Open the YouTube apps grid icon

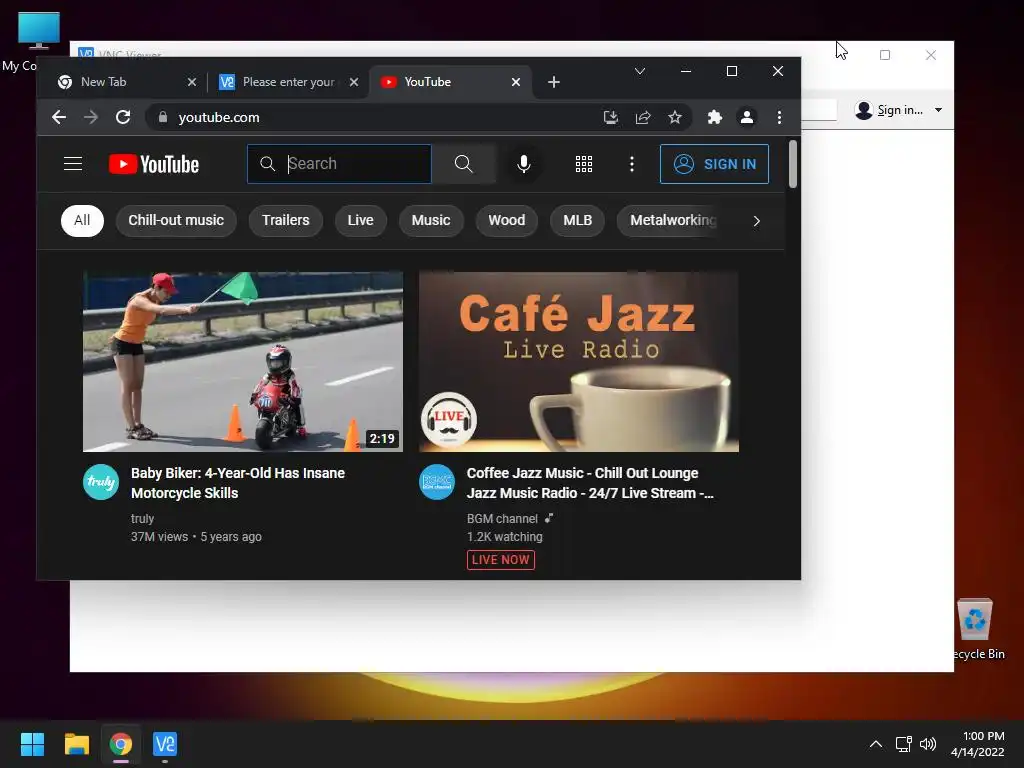(584, 164)
